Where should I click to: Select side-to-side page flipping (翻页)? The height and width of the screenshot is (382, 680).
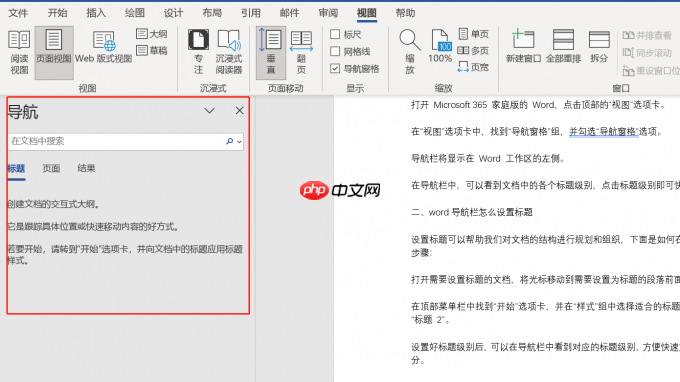301,52
